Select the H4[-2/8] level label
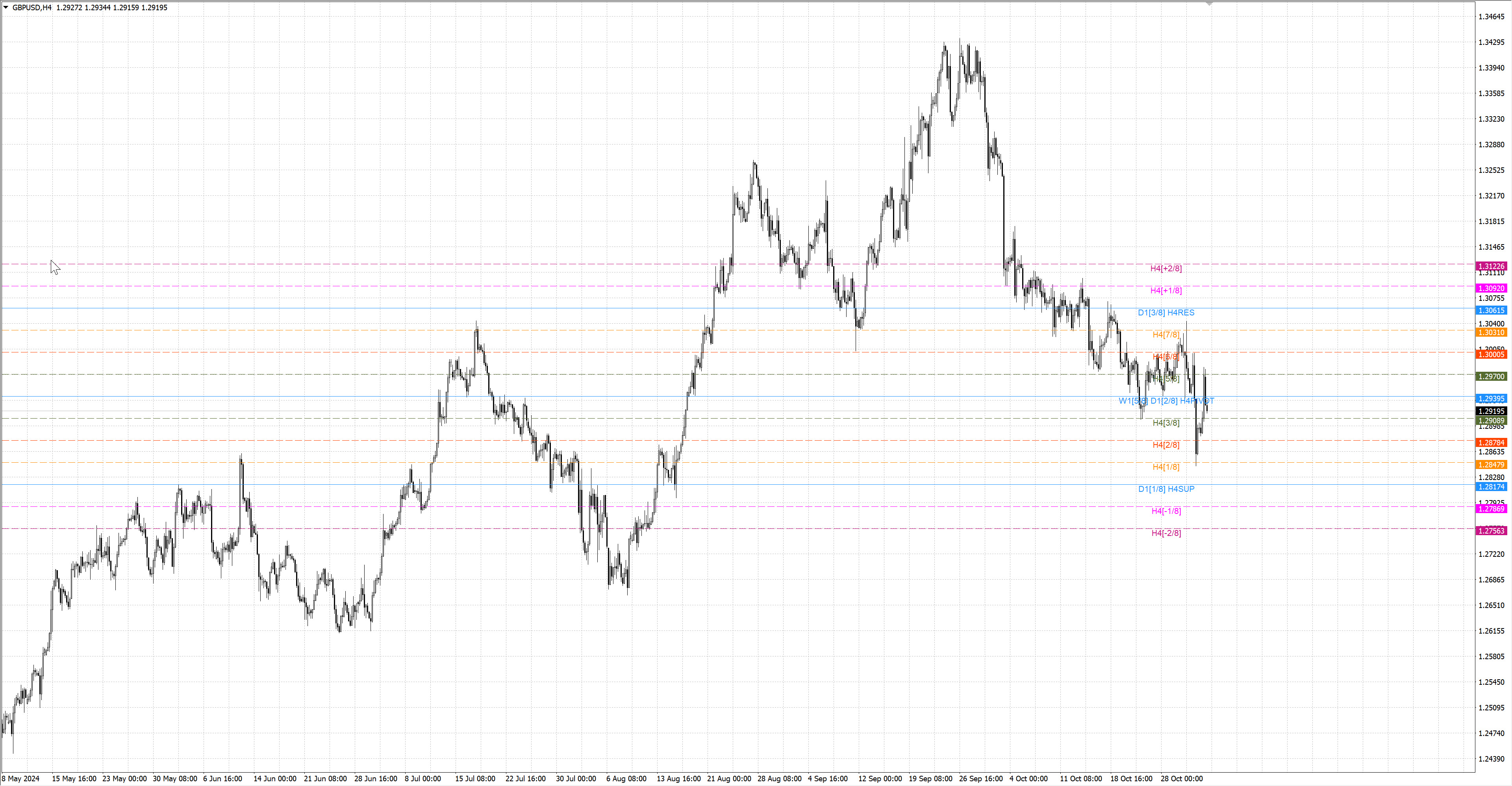Image resolution: width=1512 pixels, height=786 pixels. tap(1165, 533)
